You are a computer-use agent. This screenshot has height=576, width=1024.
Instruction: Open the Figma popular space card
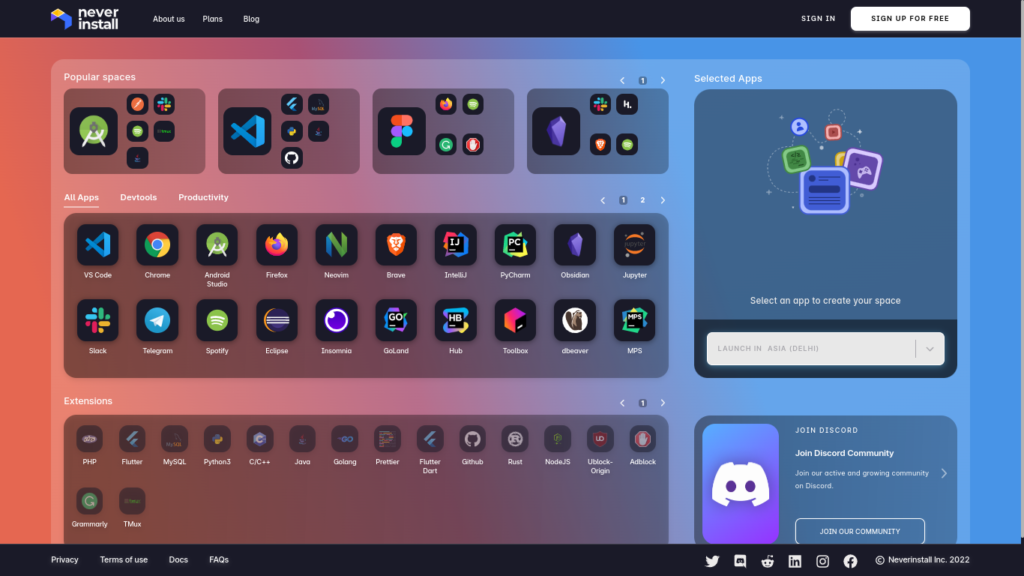[x=443, y=131]
